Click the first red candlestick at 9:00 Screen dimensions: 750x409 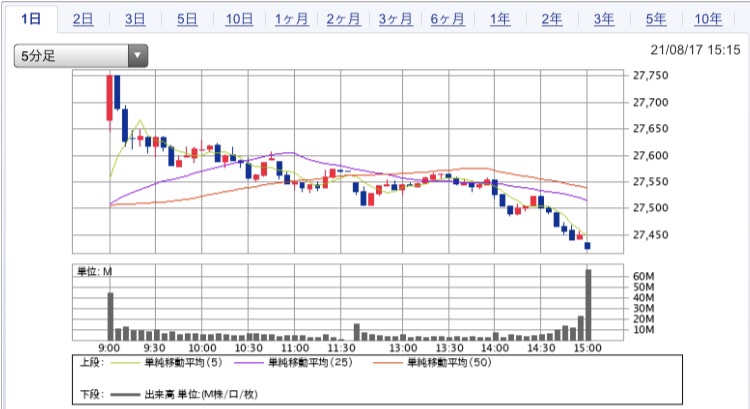110,98
